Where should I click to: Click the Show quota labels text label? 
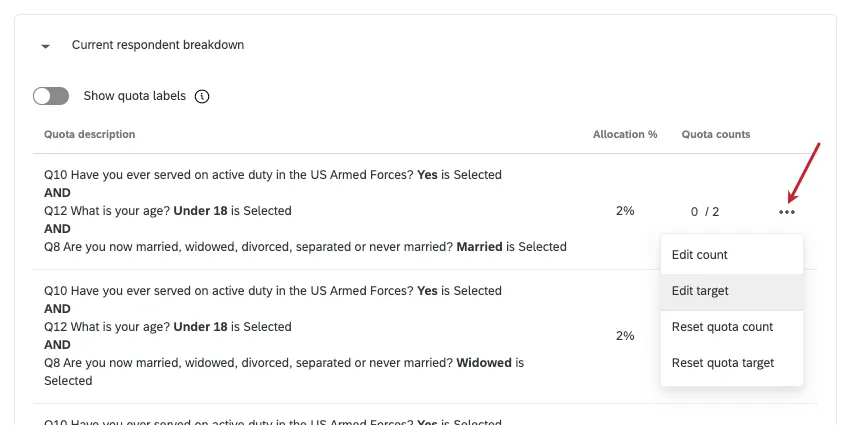pos(134,96)
